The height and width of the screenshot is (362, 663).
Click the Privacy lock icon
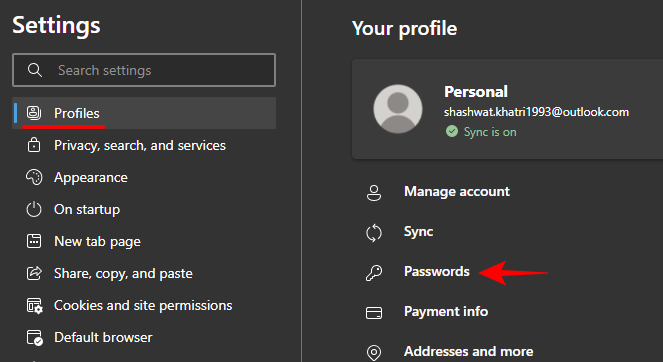coord(34,145)
